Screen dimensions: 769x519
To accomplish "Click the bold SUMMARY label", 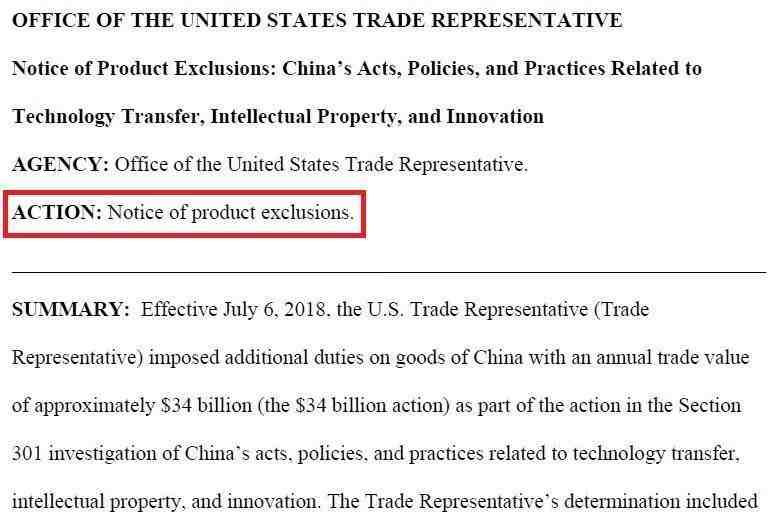I will click(x=71, y=310).
